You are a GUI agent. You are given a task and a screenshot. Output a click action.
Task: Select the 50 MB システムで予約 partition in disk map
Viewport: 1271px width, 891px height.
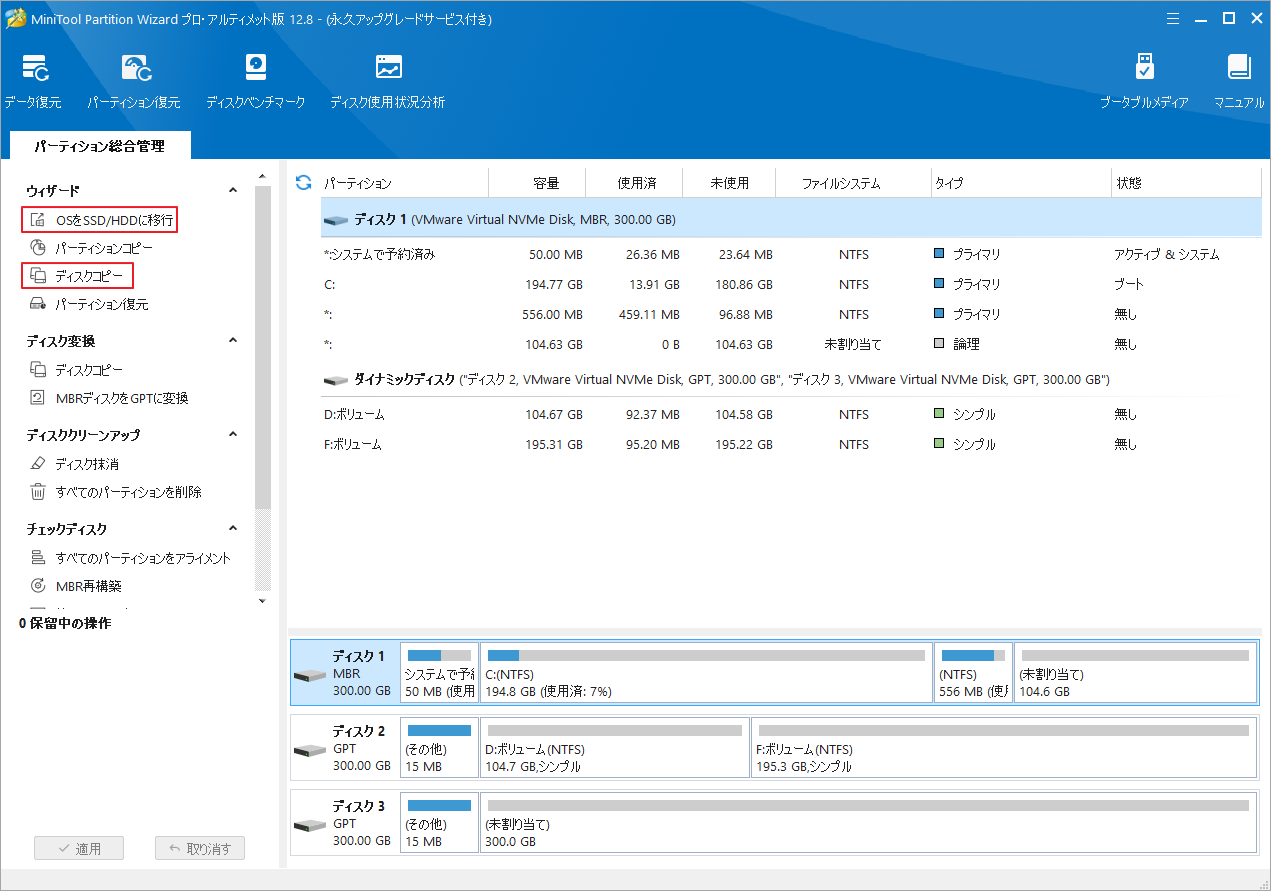(439, 673)
